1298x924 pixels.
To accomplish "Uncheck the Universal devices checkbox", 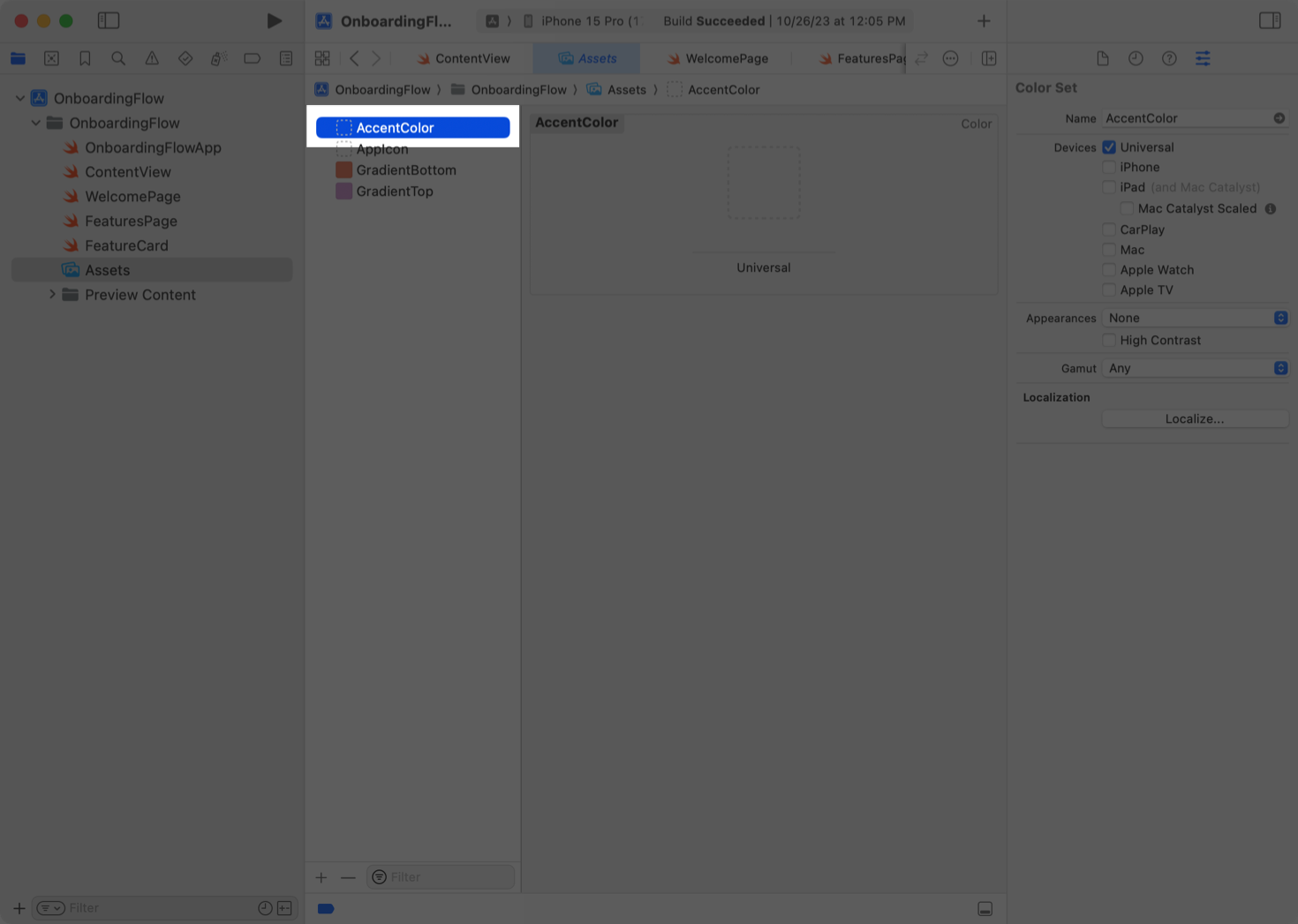I will (x=1109, y=147).
